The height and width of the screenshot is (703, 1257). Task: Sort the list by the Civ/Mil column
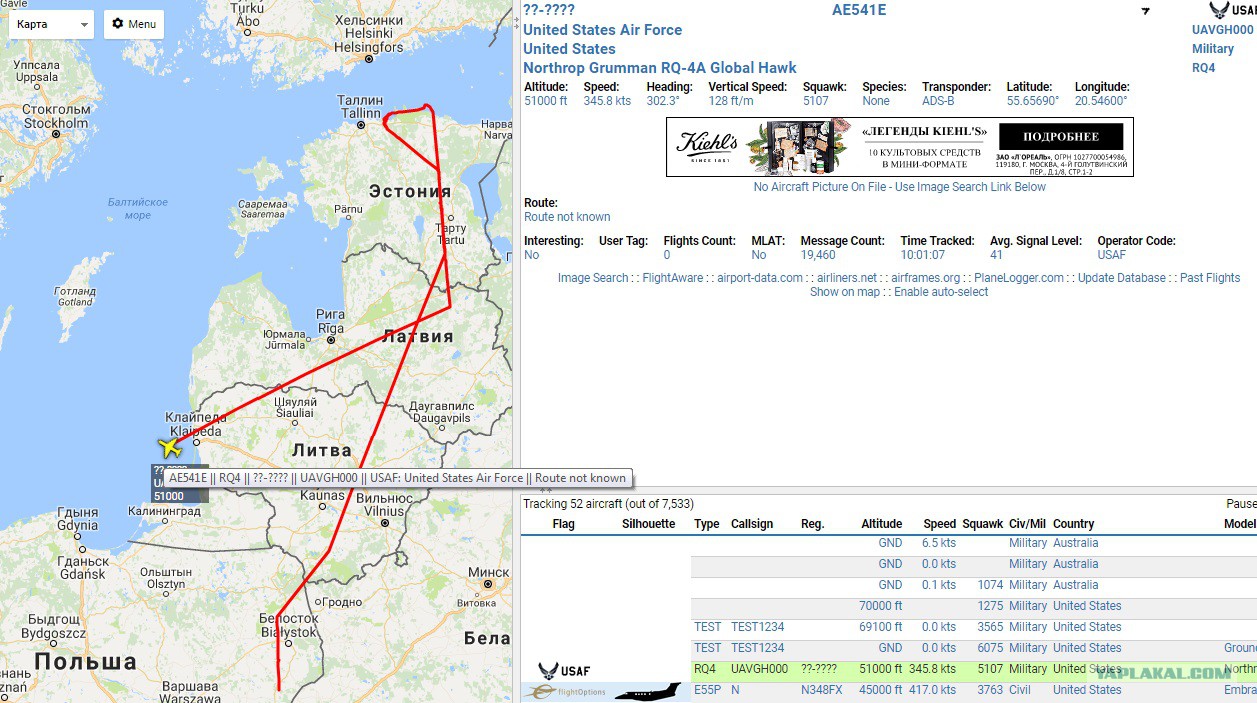[x=1029, y=524]
